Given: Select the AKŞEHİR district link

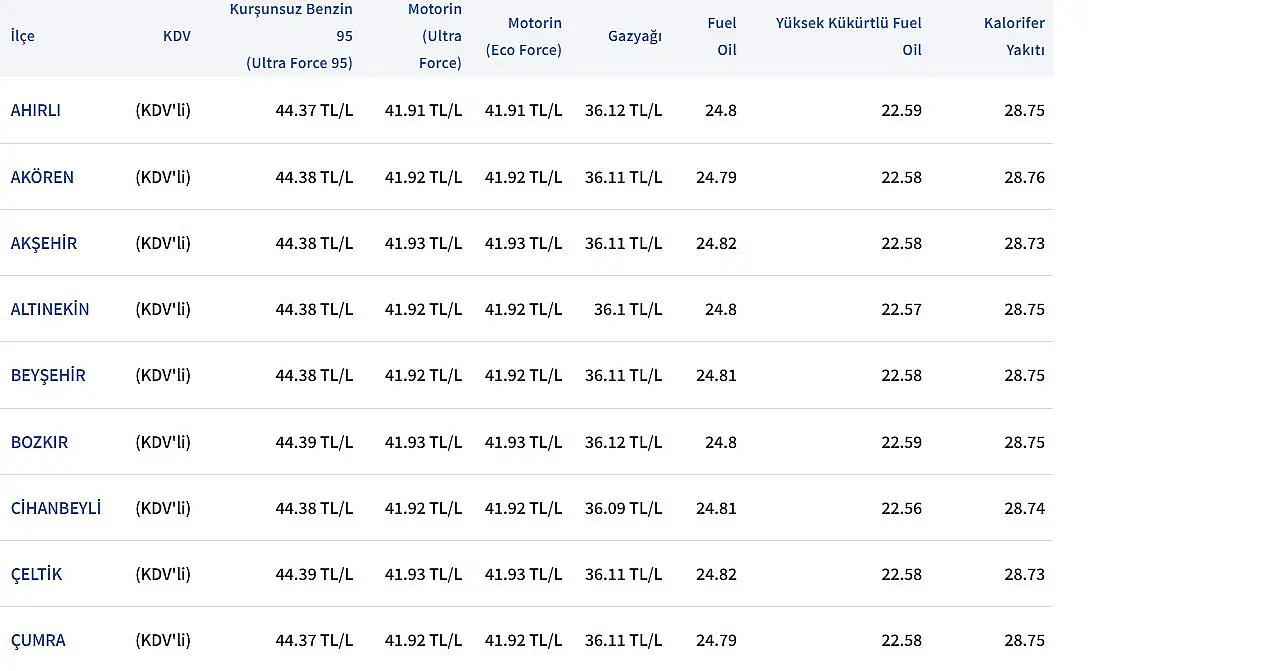Looking at the screenshot, I should (44, 243).
